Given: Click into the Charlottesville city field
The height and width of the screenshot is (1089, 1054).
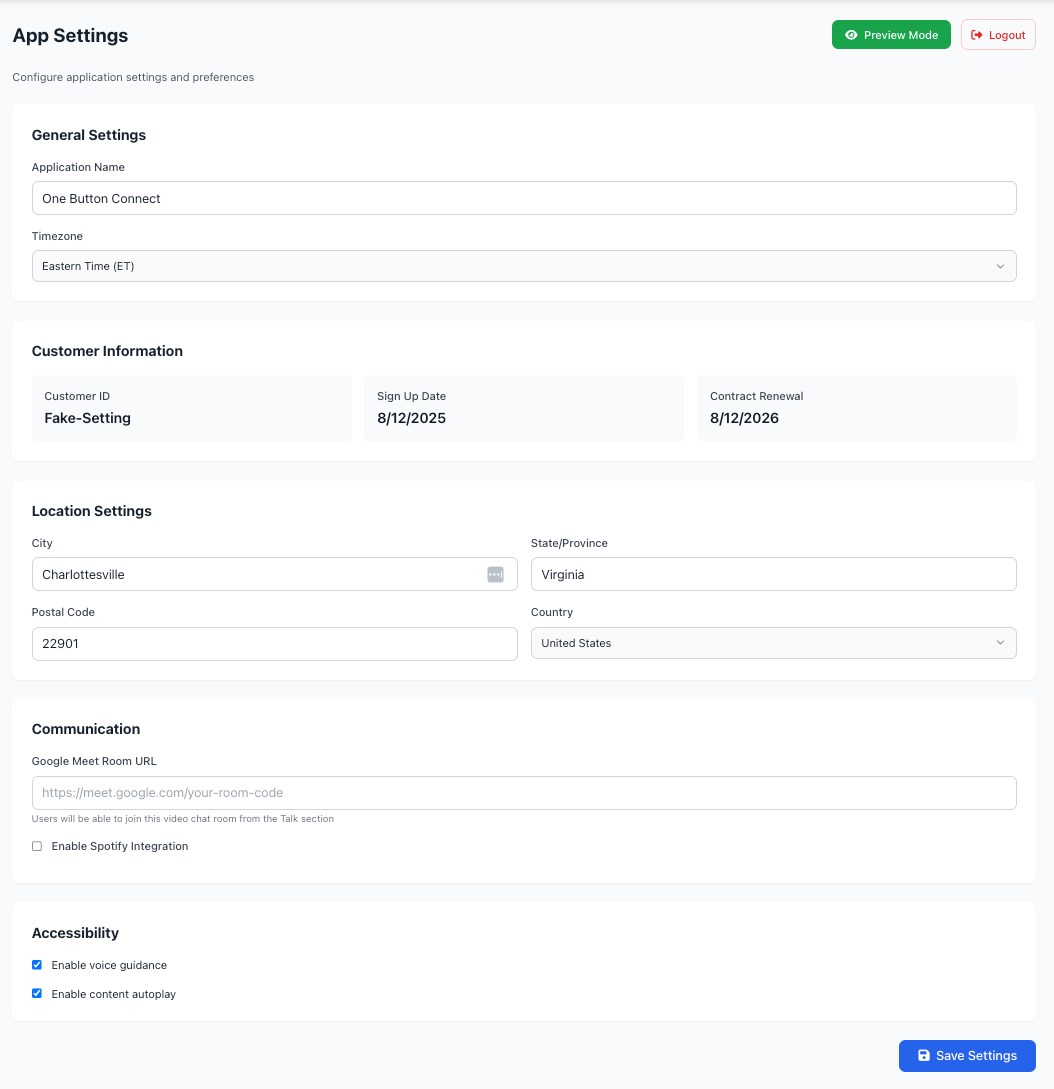Looking at the screenshot, I should coord(260,574).
